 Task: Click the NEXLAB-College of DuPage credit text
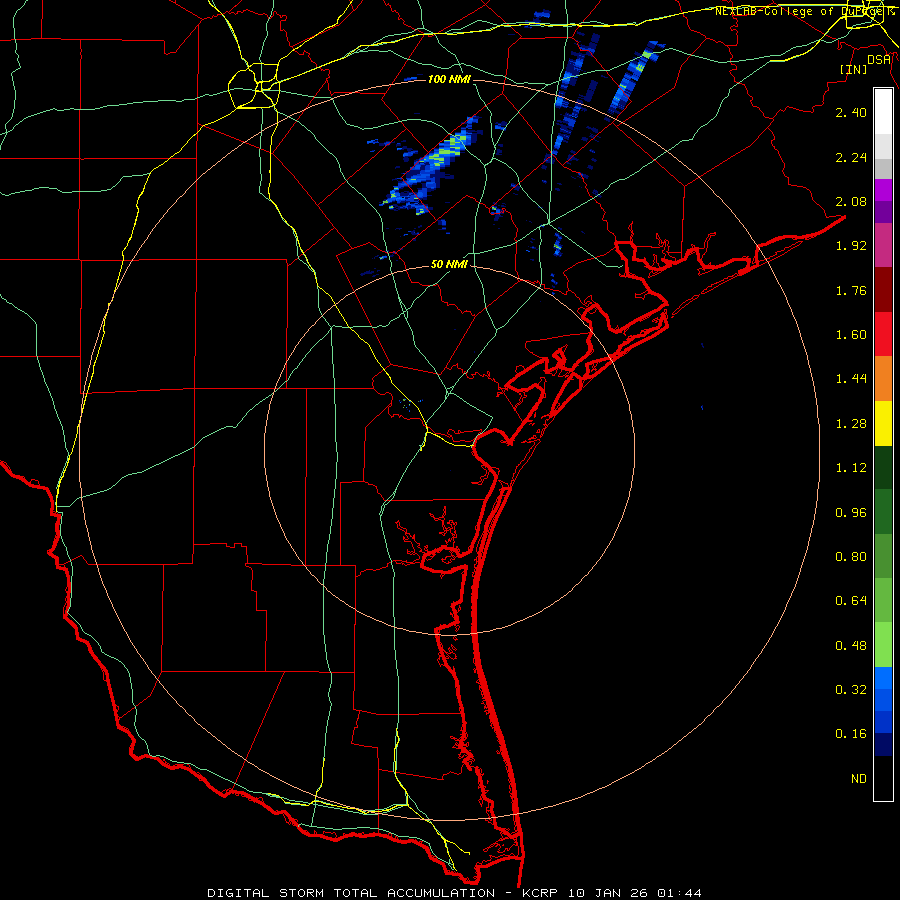804,11
